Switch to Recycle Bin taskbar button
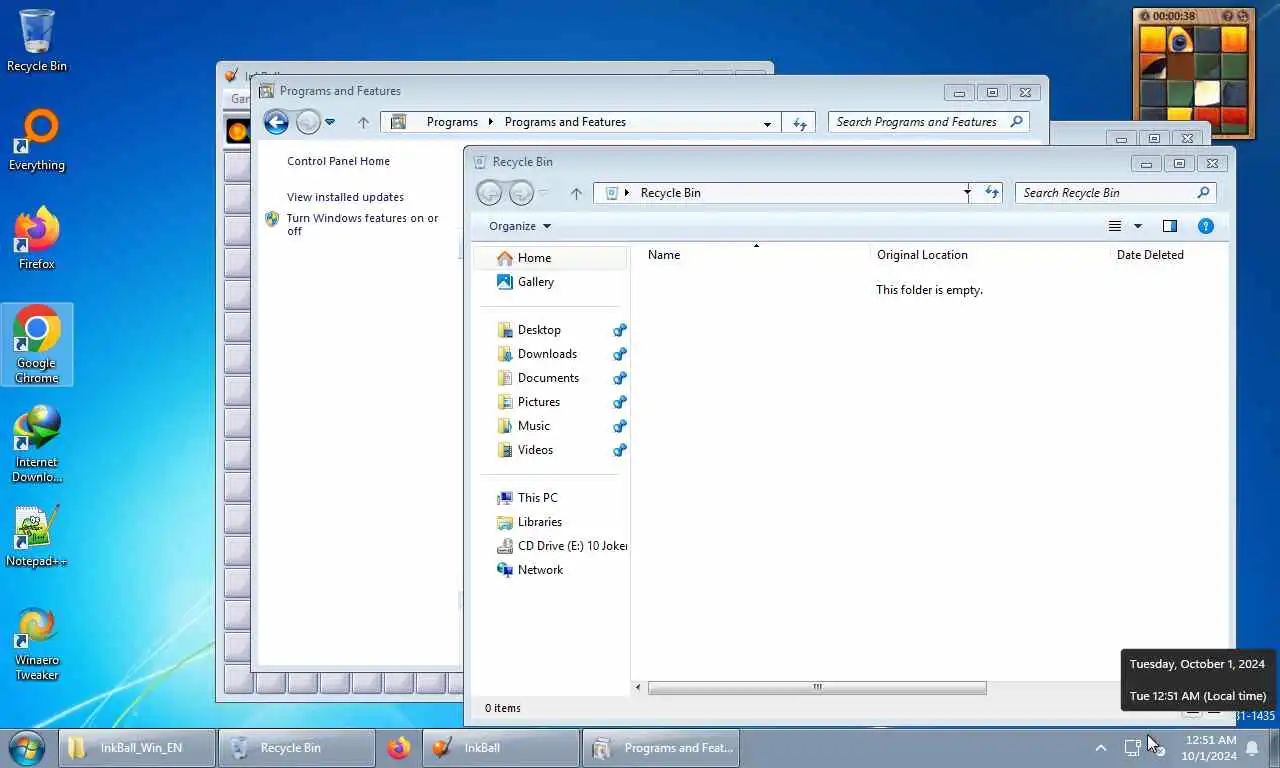1280x768 pixels. 297,748
